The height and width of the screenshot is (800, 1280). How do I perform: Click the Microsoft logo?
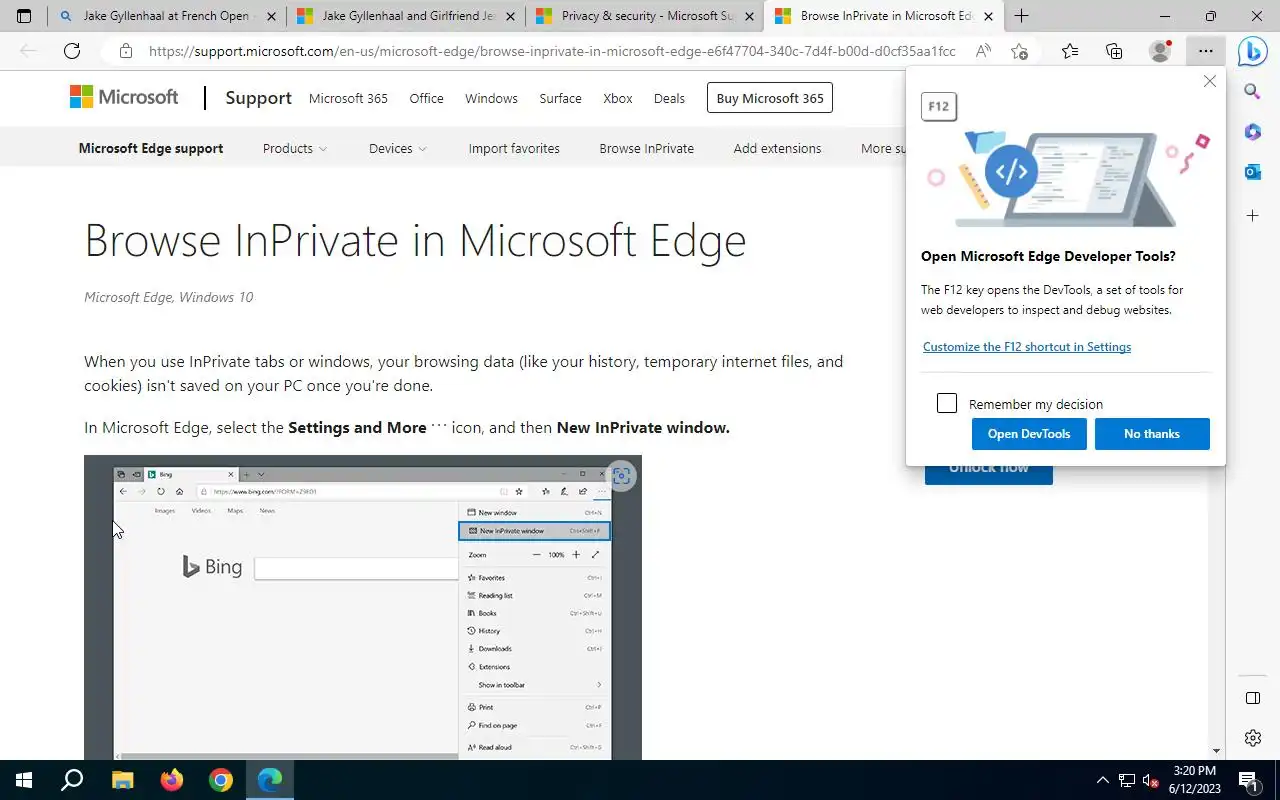(124, 97)
